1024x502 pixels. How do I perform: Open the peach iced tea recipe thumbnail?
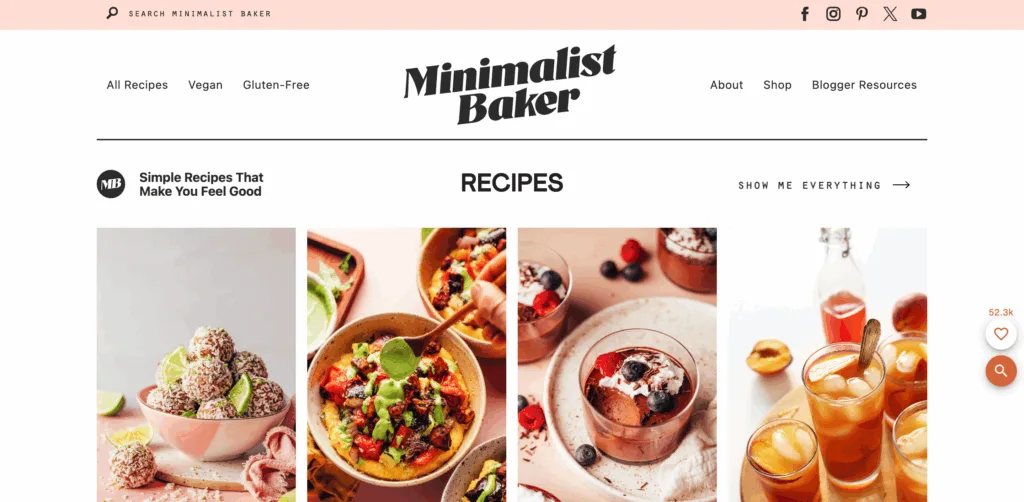827,364
